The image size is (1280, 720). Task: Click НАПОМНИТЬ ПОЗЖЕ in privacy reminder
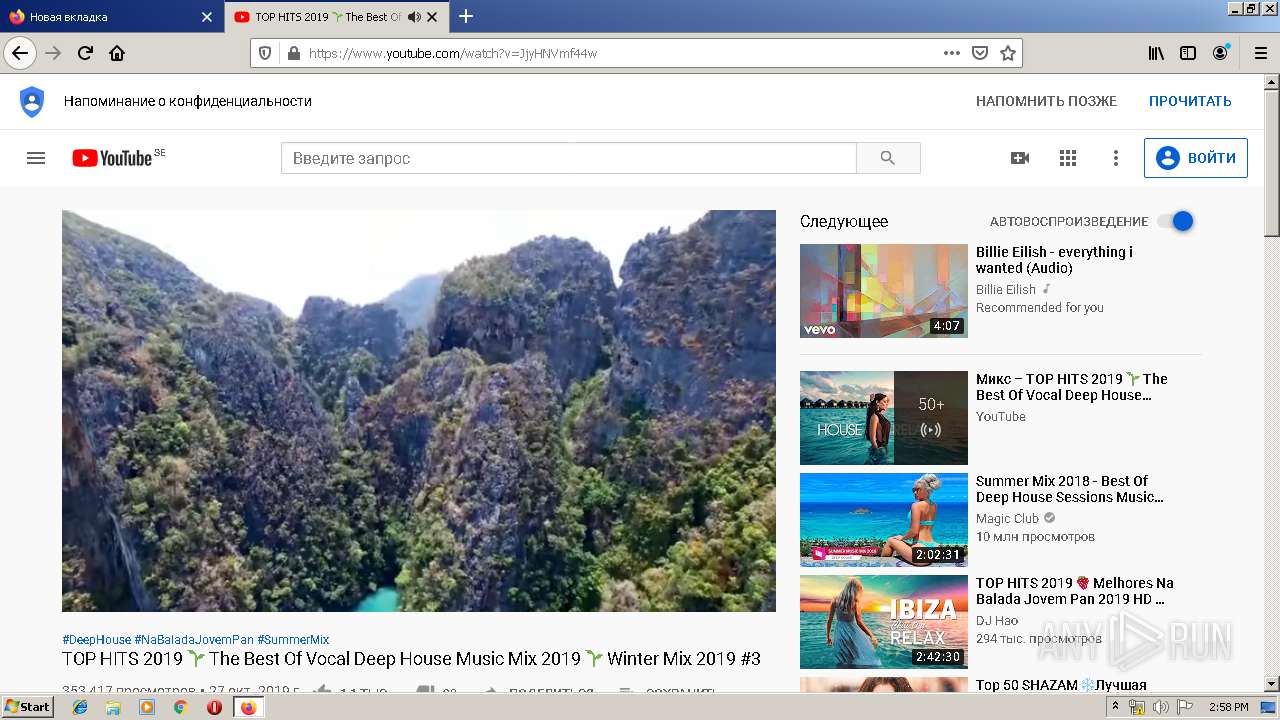(1046, 101)
